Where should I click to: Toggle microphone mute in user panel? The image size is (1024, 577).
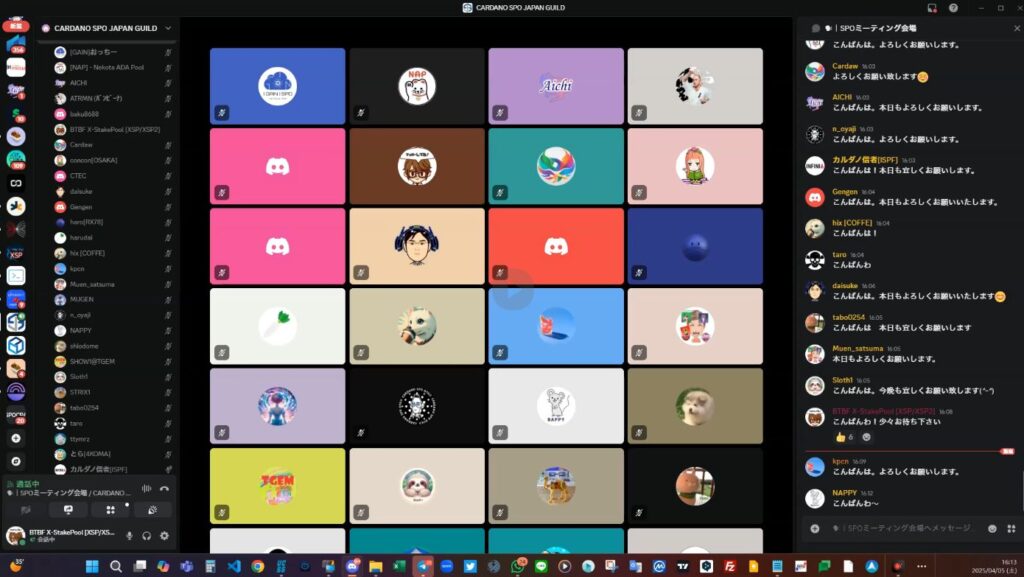129,536
